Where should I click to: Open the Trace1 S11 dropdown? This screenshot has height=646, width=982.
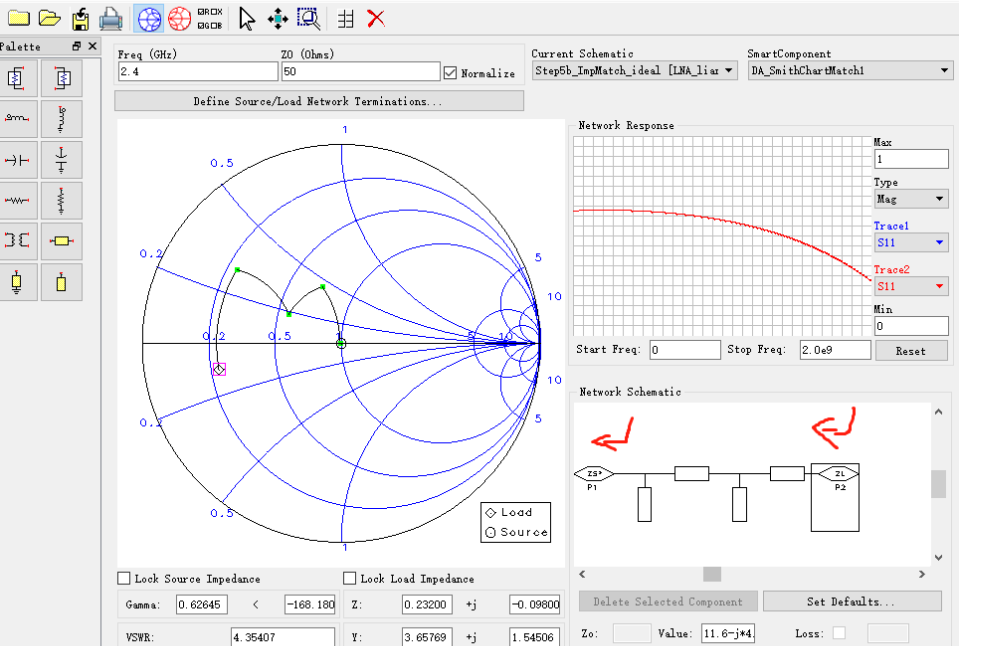pyautogui.click(x=911, y=242)
